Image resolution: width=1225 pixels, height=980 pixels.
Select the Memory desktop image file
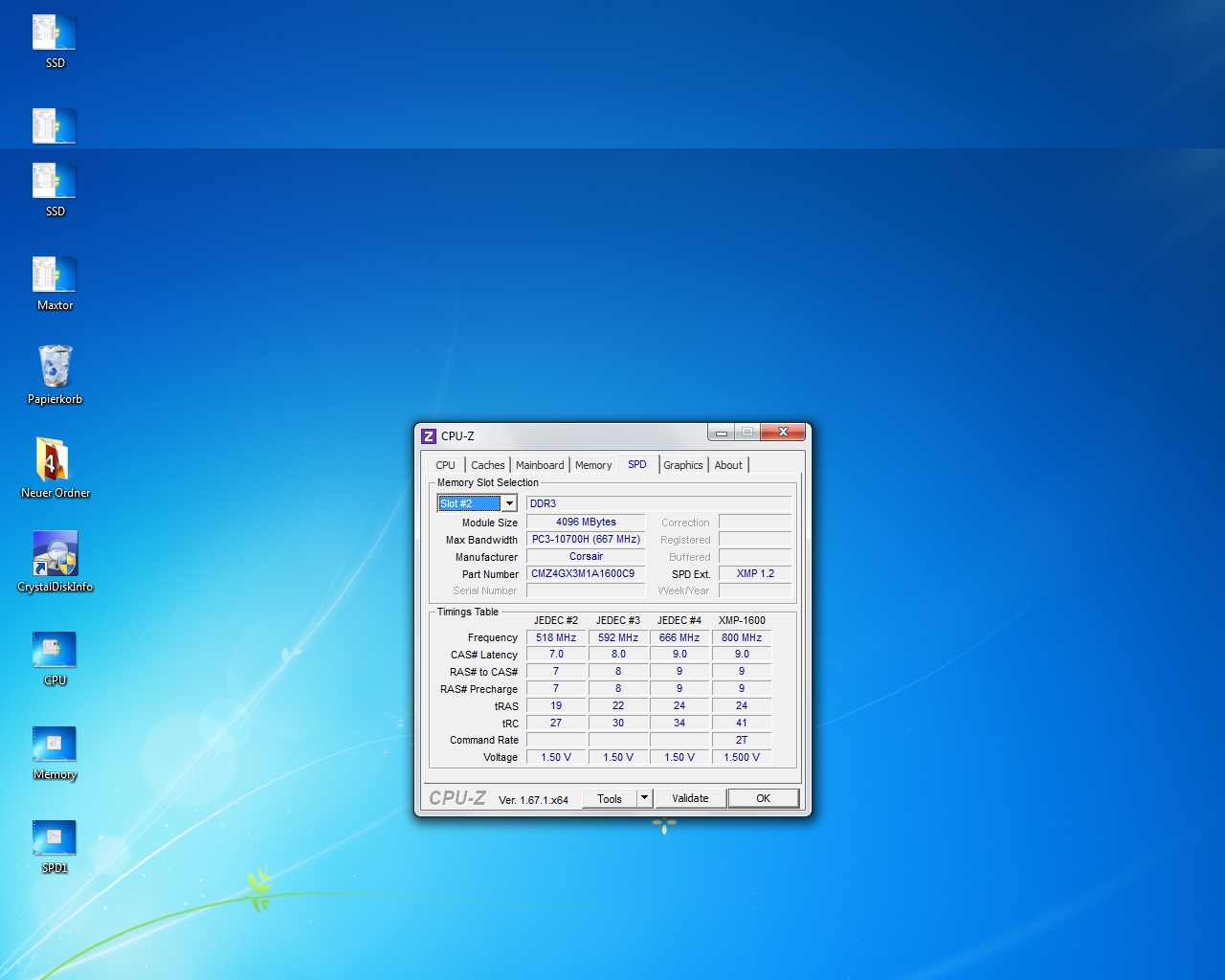coord(55,752)
